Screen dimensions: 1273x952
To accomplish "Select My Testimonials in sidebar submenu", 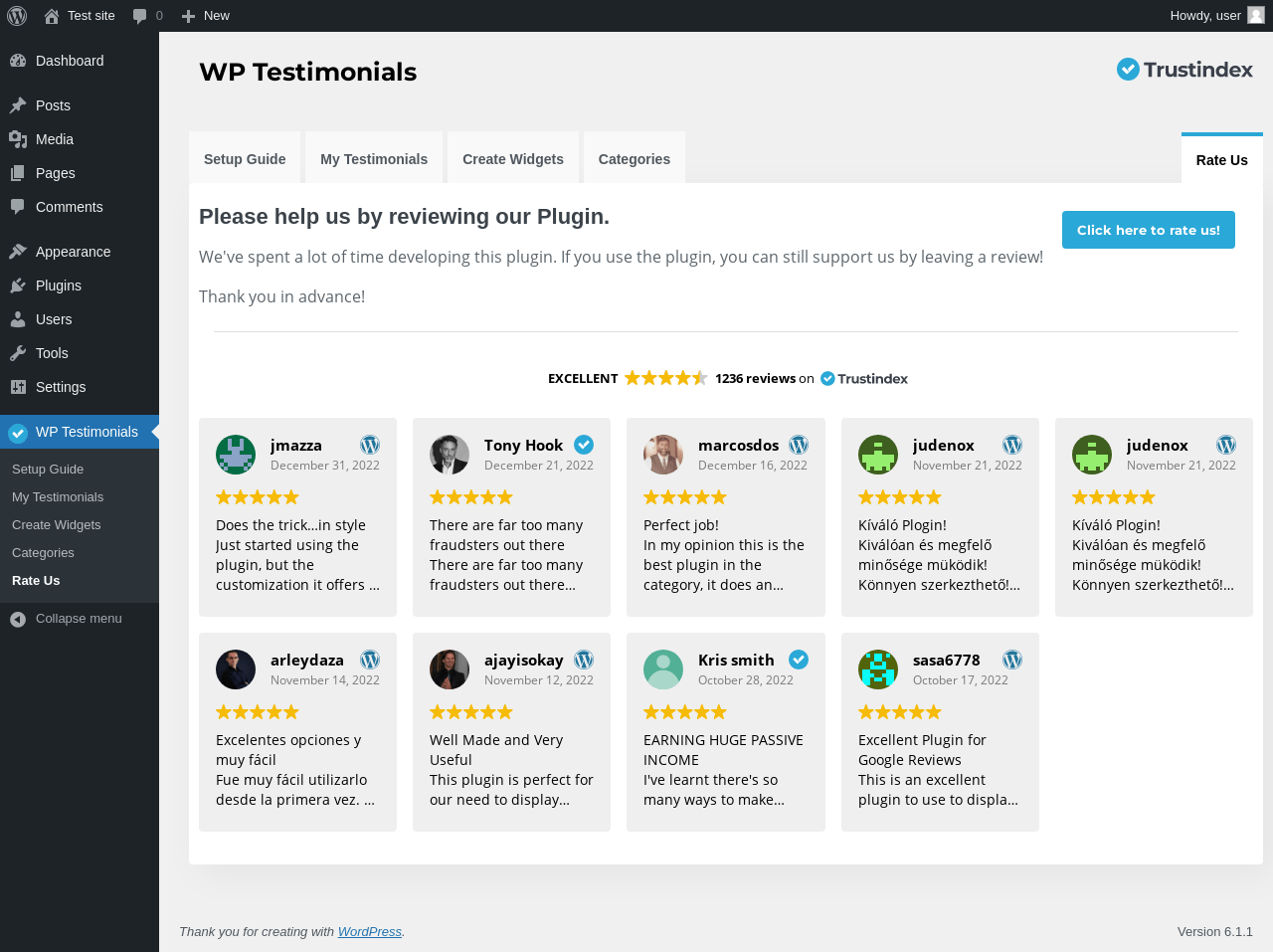I will point(58,497).
